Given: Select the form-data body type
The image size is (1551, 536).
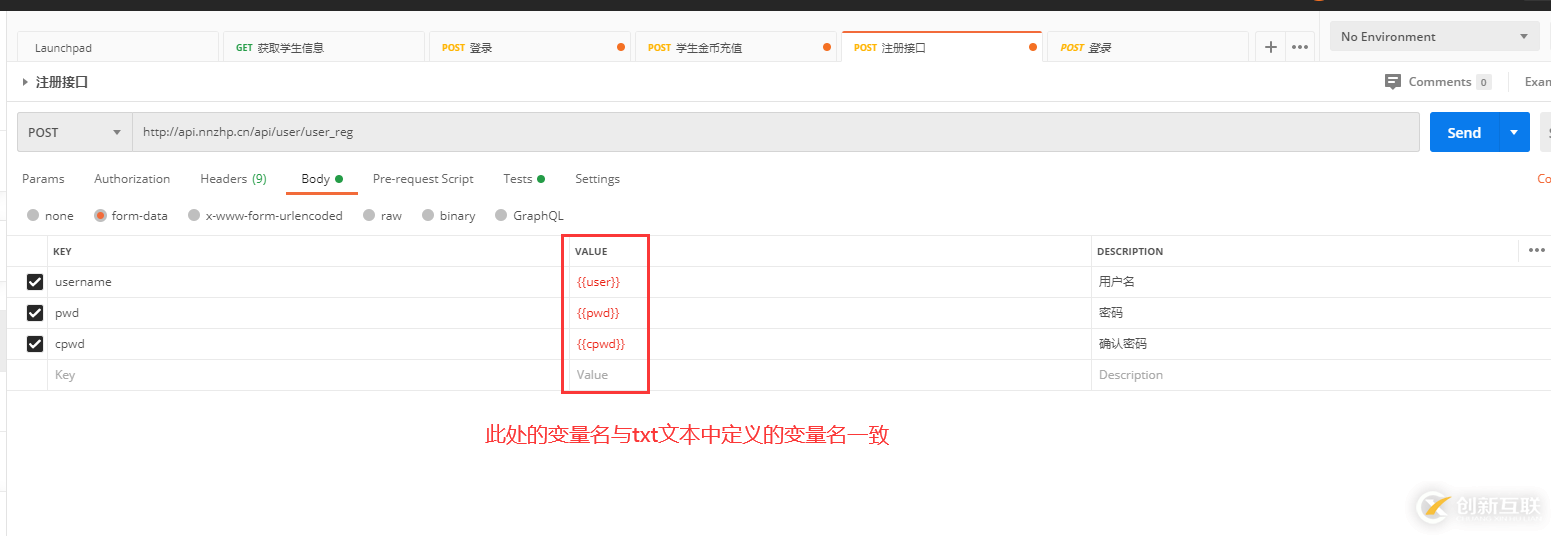Looking at the screenshot, I should tap(100, 216).
